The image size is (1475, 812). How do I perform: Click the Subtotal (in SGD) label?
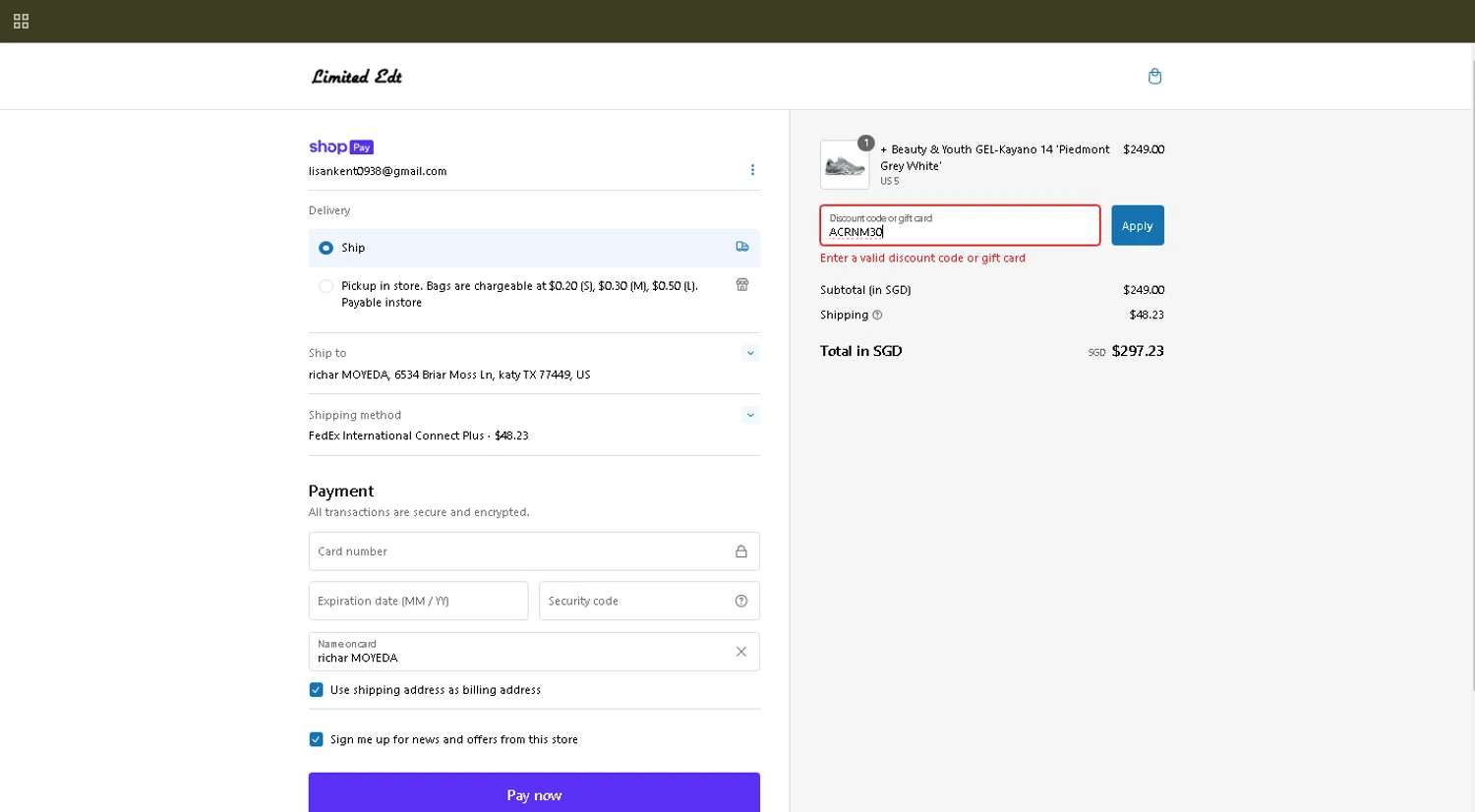[865, 290]
